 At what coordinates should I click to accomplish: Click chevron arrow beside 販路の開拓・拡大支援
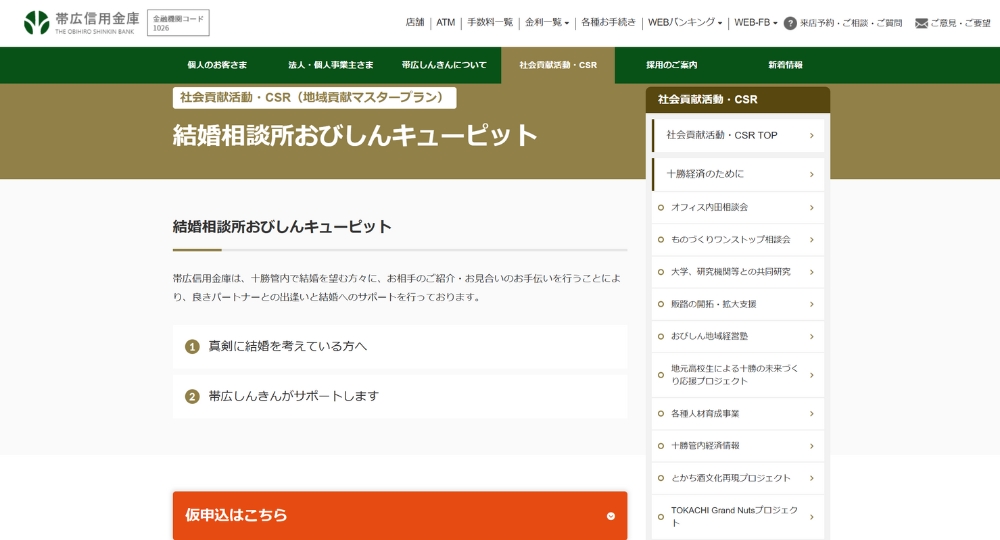click(x=811, y=304)
